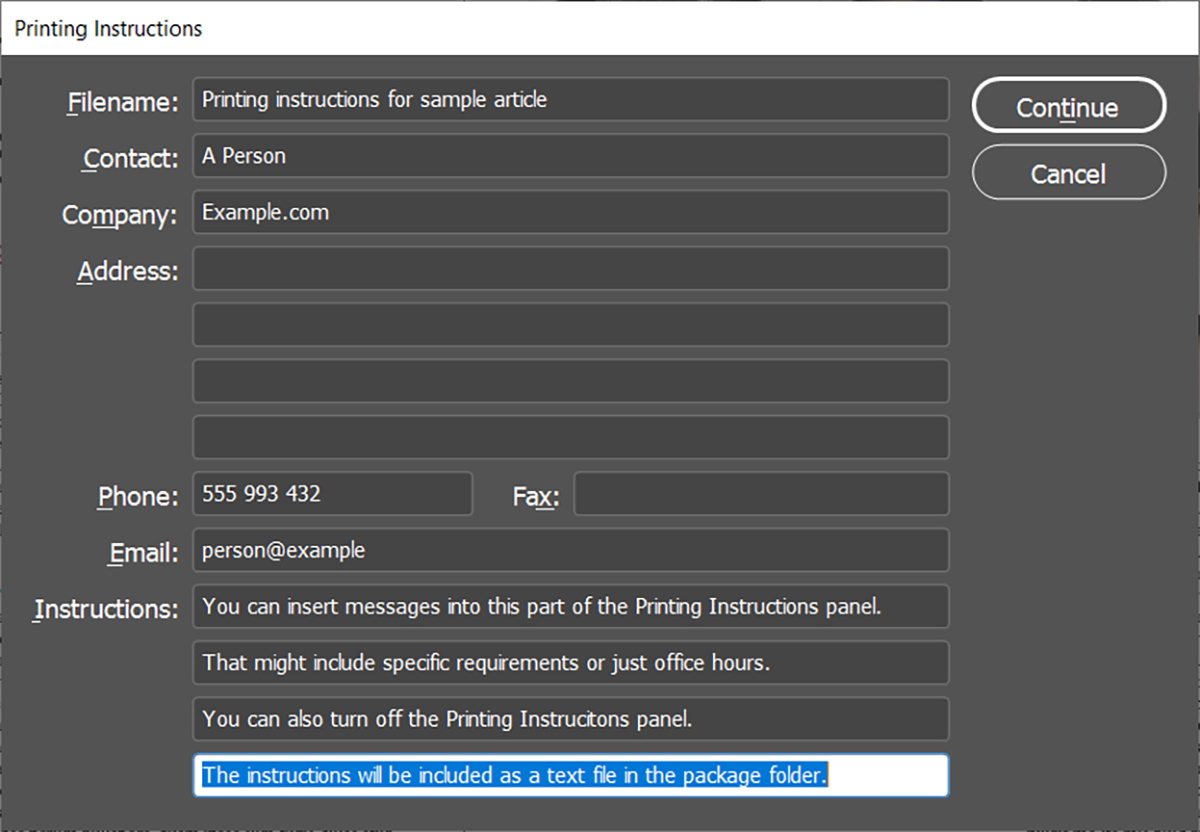1200x832 pixels.
Task: Click the Company label
Action: point(120,215)
